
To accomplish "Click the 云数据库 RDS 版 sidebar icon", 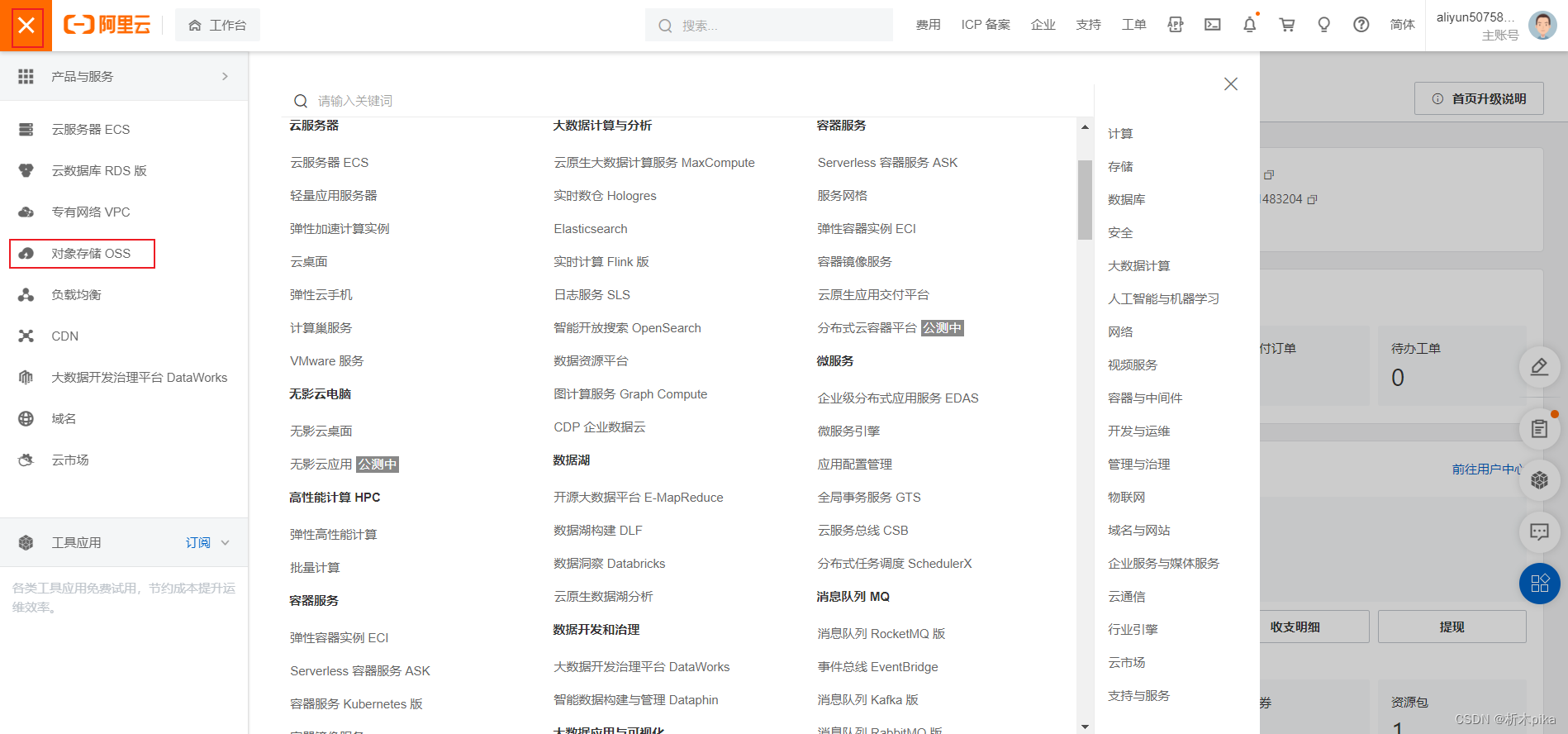I will click(26, 170).
